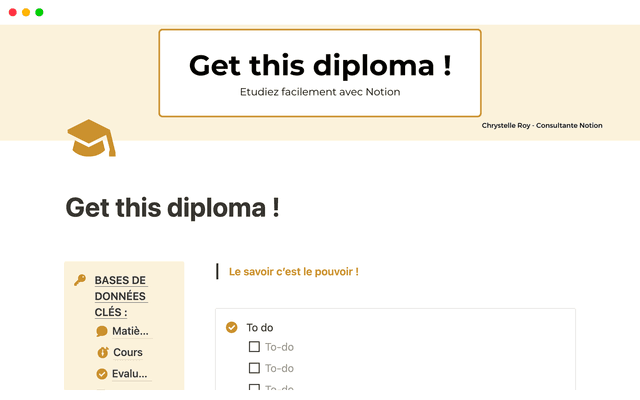This screenshot has height=400, width=640.
Task: Check the first To-do checkbox
Action: coord(254,348)
